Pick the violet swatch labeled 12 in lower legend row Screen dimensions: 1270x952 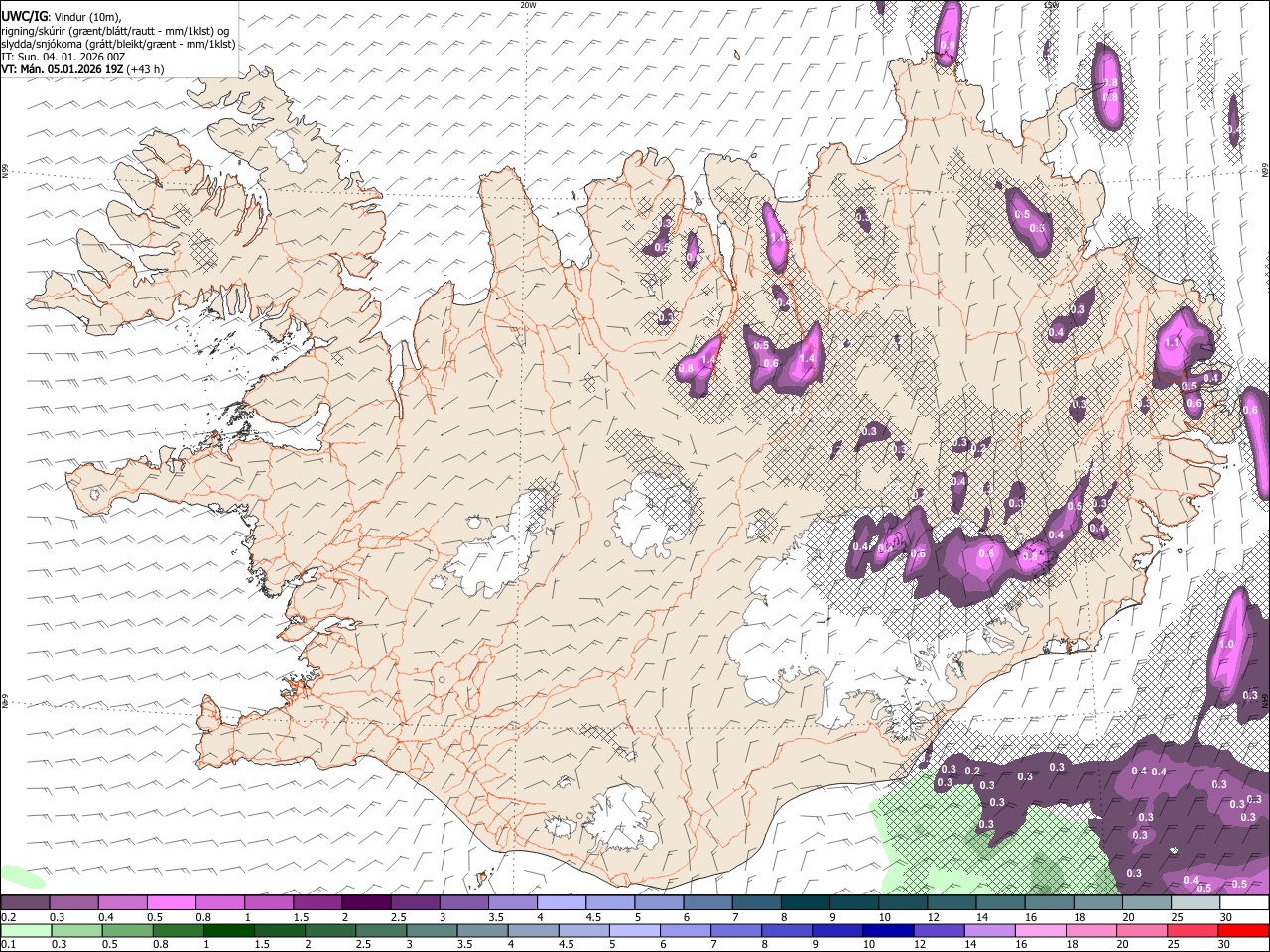click(x=938, y=930)
